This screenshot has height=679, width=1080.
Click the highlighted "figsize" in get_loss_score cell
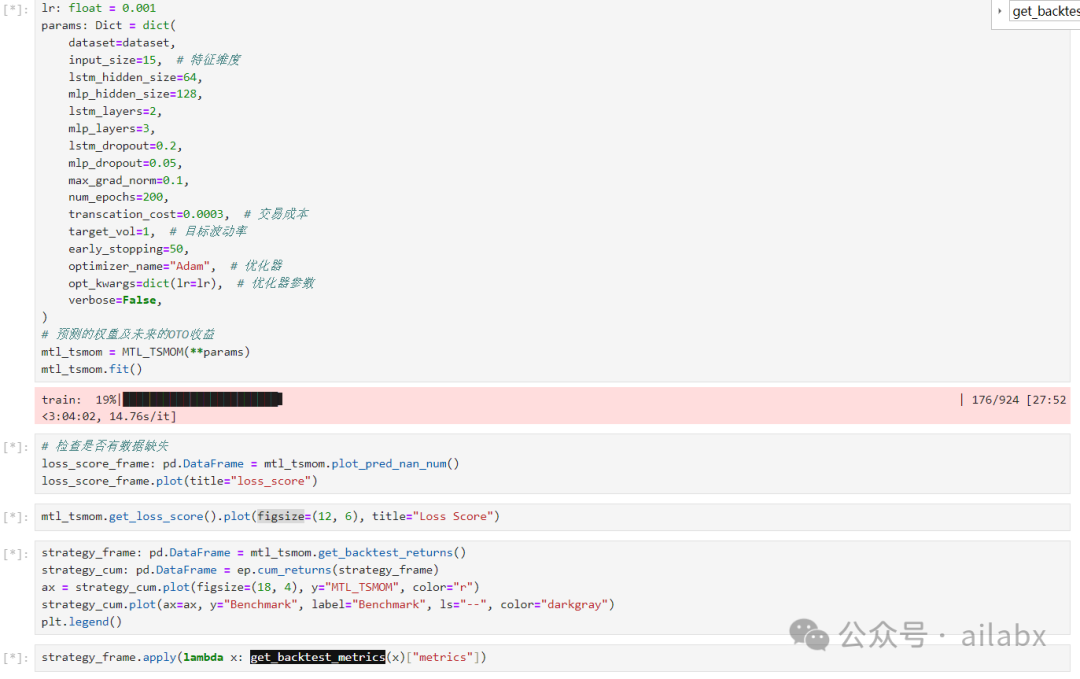click(x=281, y=516)
